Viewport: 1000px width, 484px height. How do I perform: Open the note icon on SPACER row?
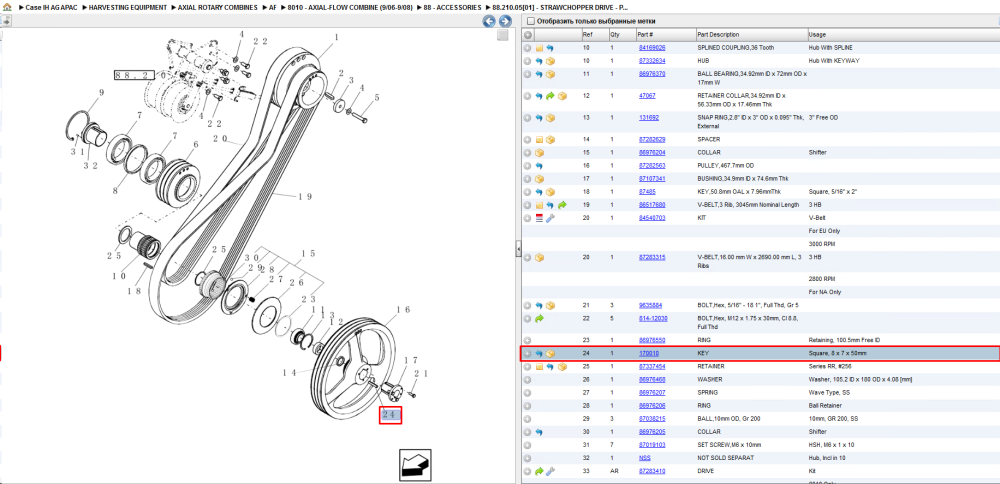(x=539, y=139)
